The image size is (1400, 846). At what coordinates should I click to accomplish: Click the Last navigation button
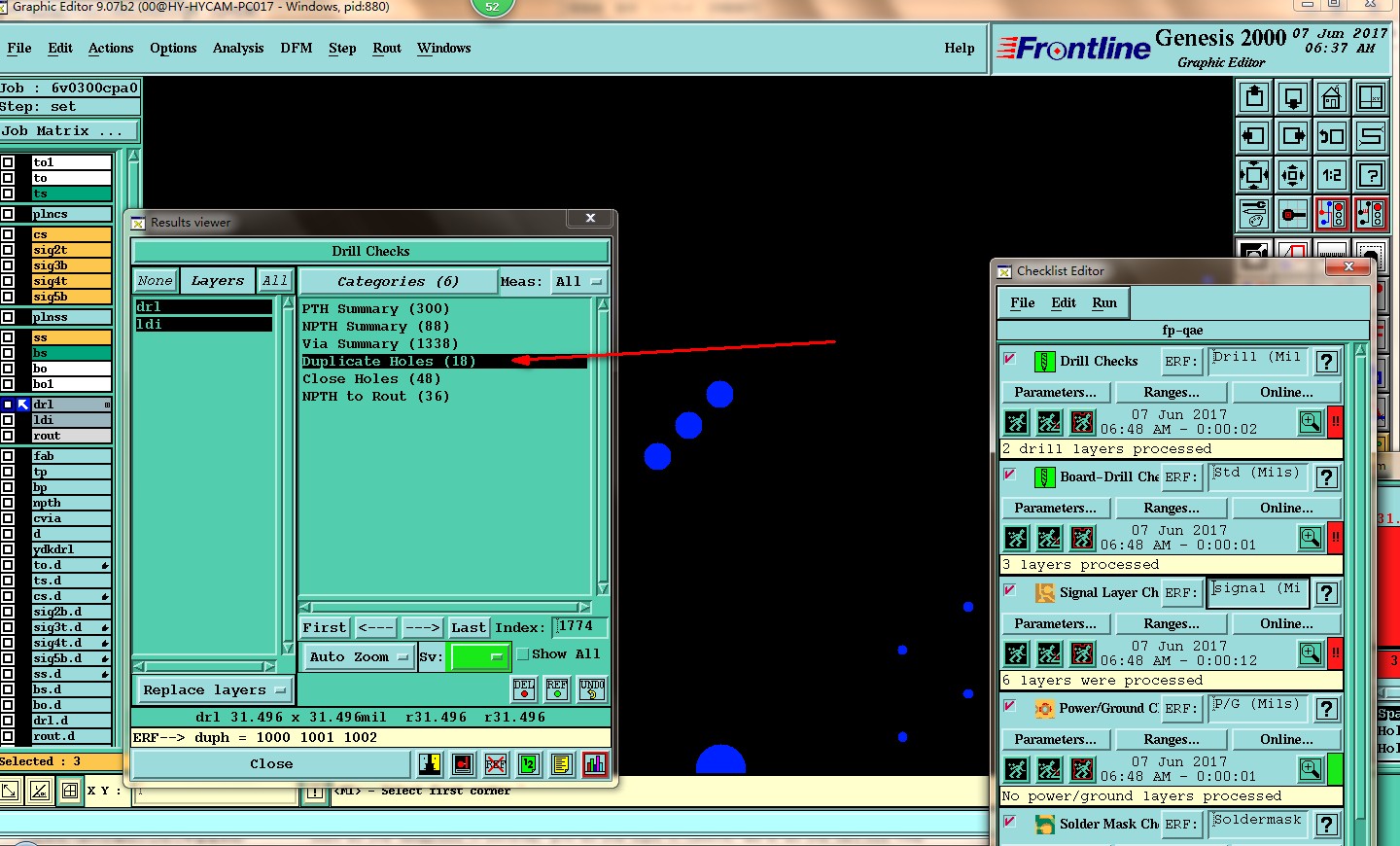coord(469,628)
